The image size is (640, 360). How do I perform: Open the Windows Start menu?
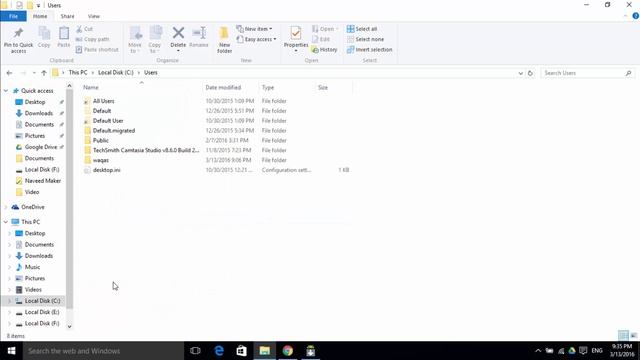(x=11, y=351)
